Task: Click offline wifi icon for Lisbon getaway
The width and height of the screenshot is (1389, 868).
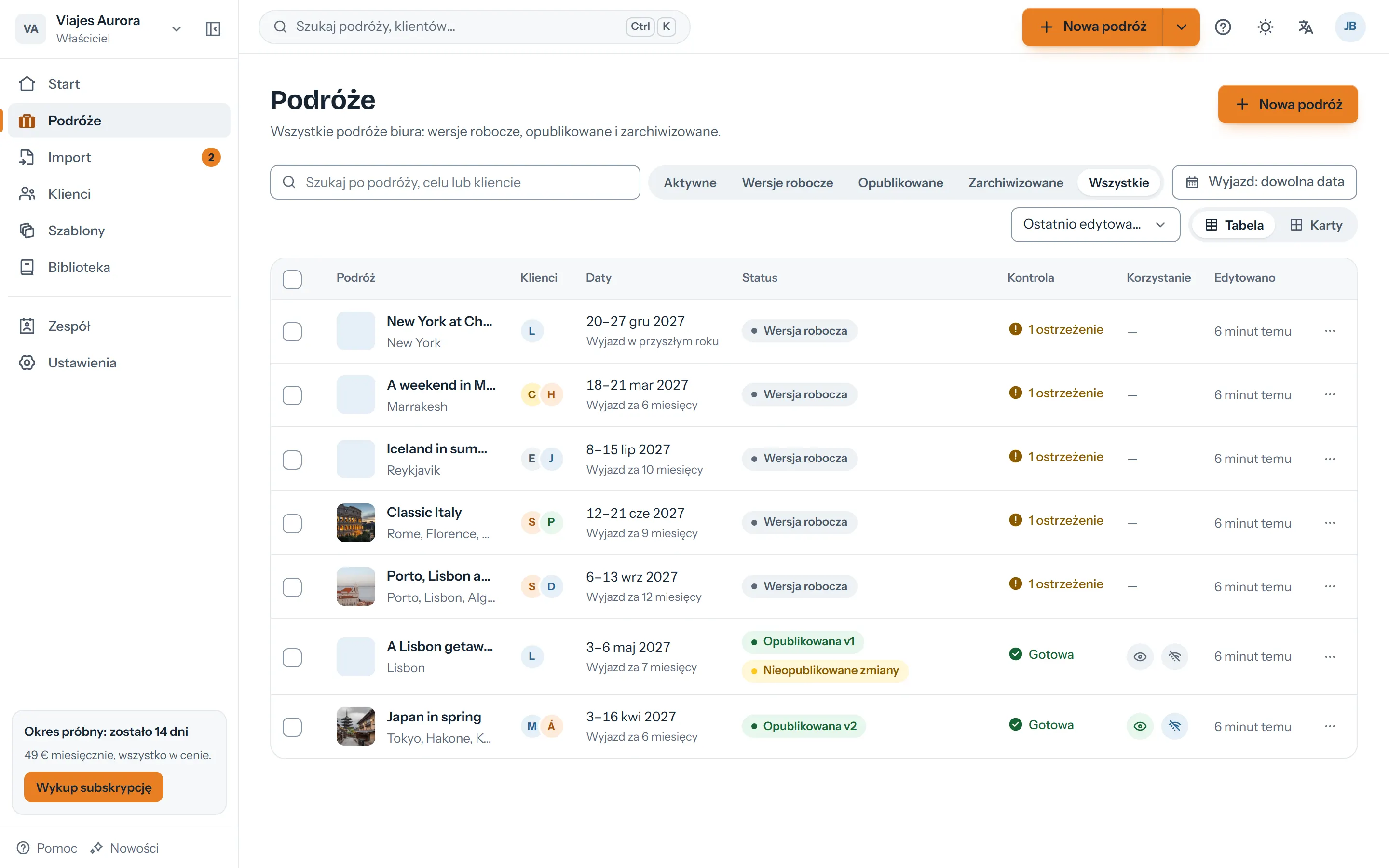Action: click(x=1174, y=656)
